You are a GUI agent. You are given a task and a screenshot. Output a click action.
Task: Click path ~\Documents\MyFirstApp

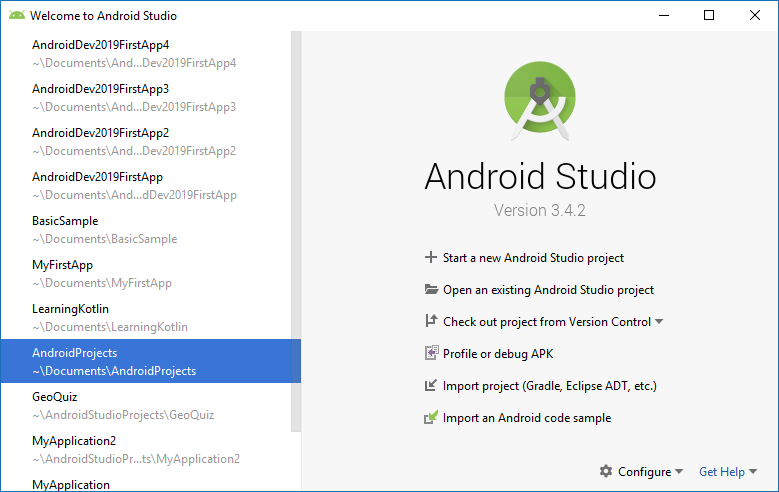coord(102,283)
